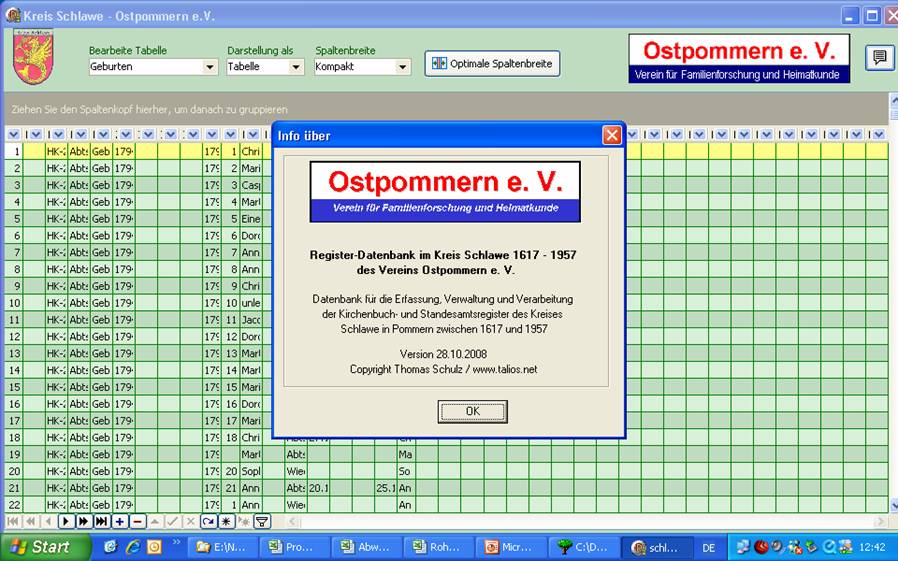
Task: Click the '25.1' date cell in row 21
Action: point(386,488)
